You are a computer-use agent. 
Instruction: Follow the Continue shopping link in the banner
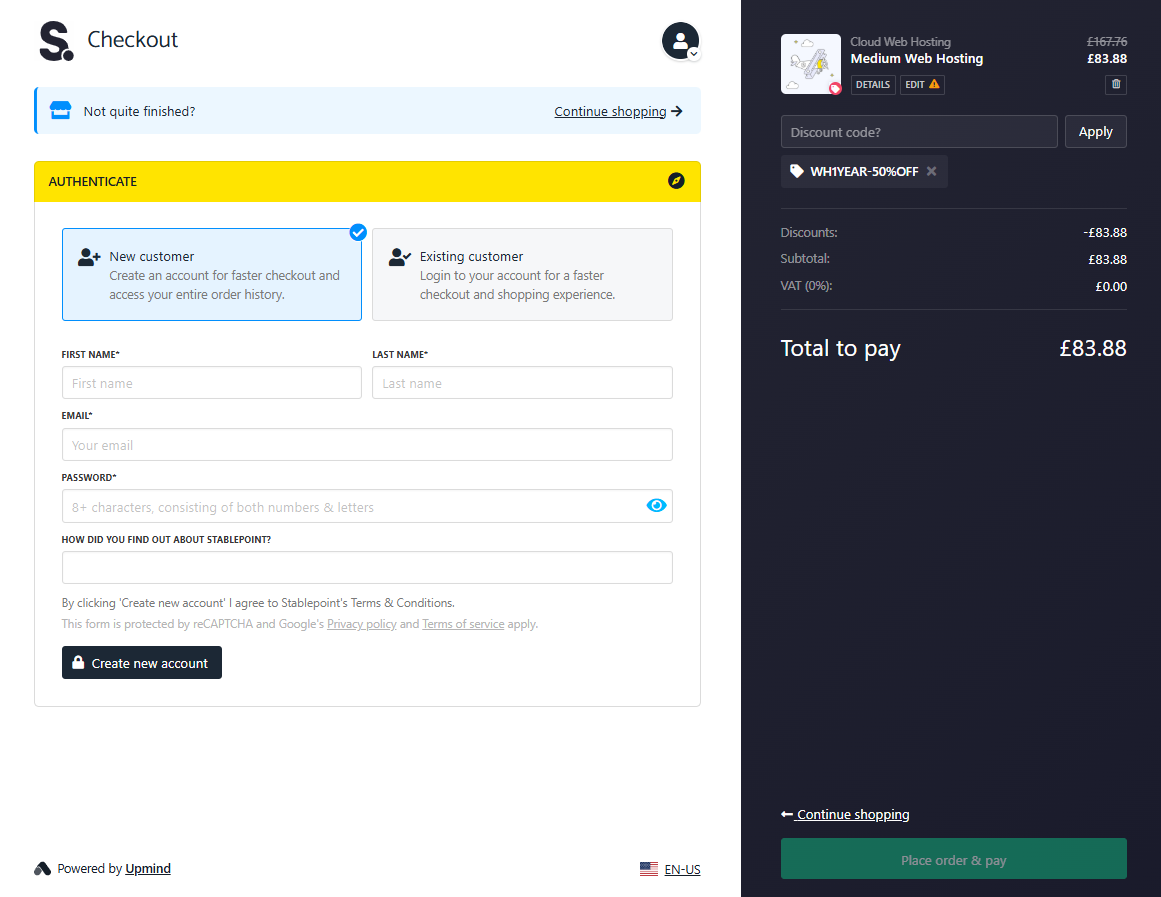[x=610, y=111]
